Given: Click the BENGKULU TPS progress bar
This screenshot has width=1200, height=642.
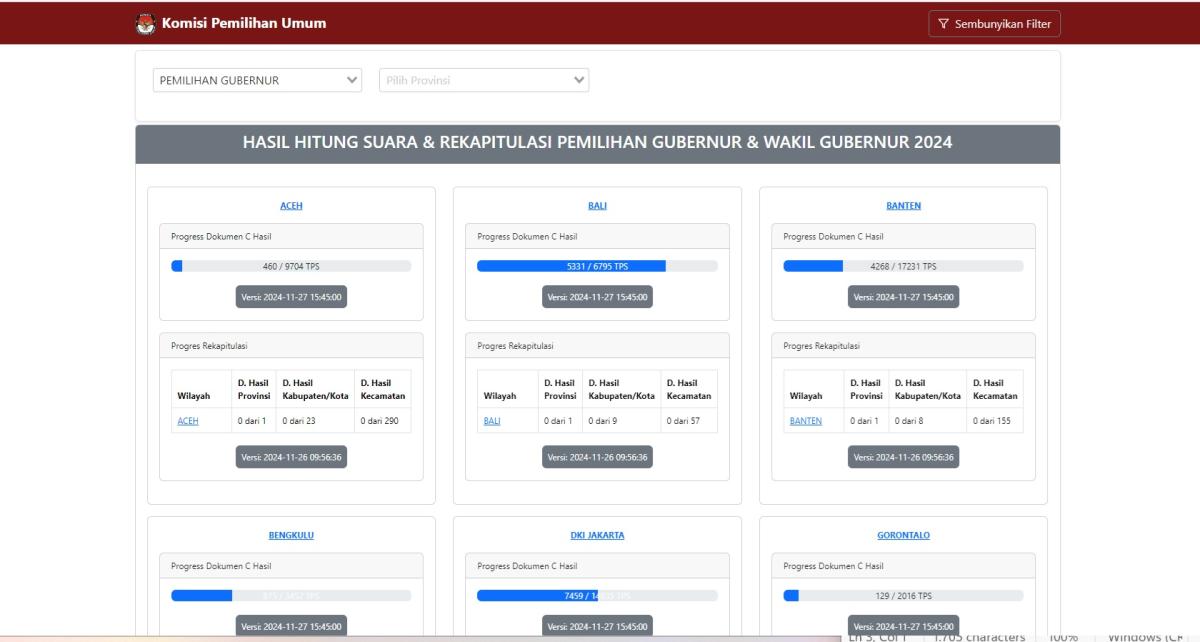Looking at the screenshot, I should coord(291,595).
